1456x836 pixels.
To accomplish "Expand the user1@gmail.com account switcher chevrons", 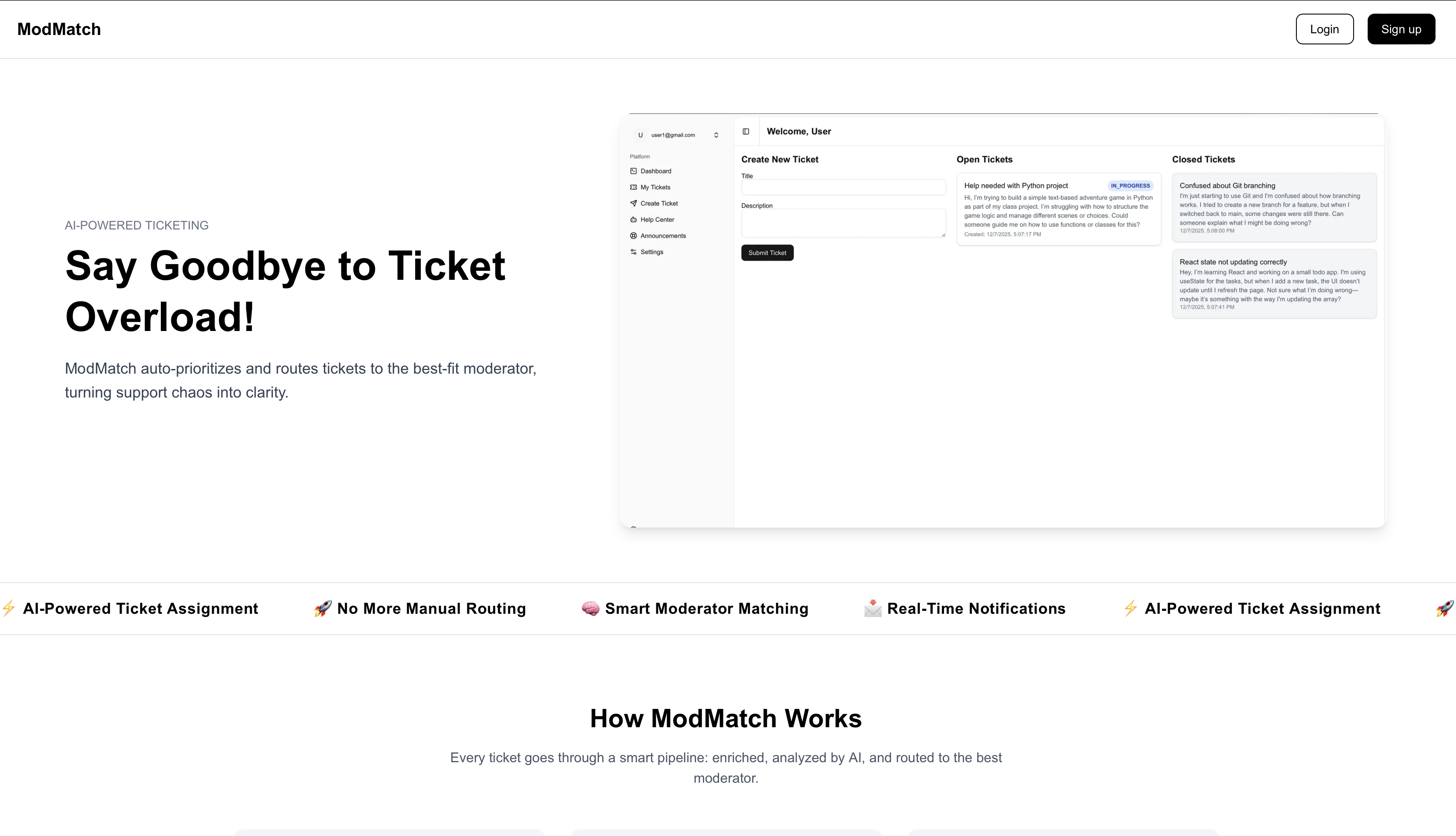I will (x=716, y=135).
